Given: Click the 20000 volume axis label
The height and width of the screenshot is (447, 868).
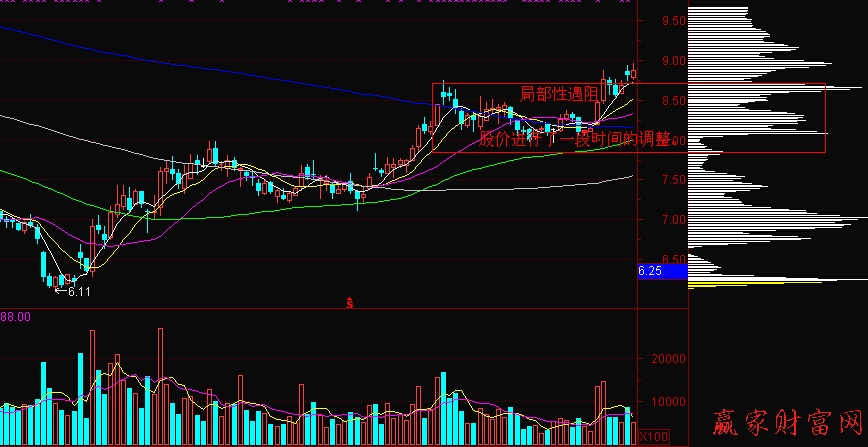Looking at the screenshot, I should coord(665,358).
